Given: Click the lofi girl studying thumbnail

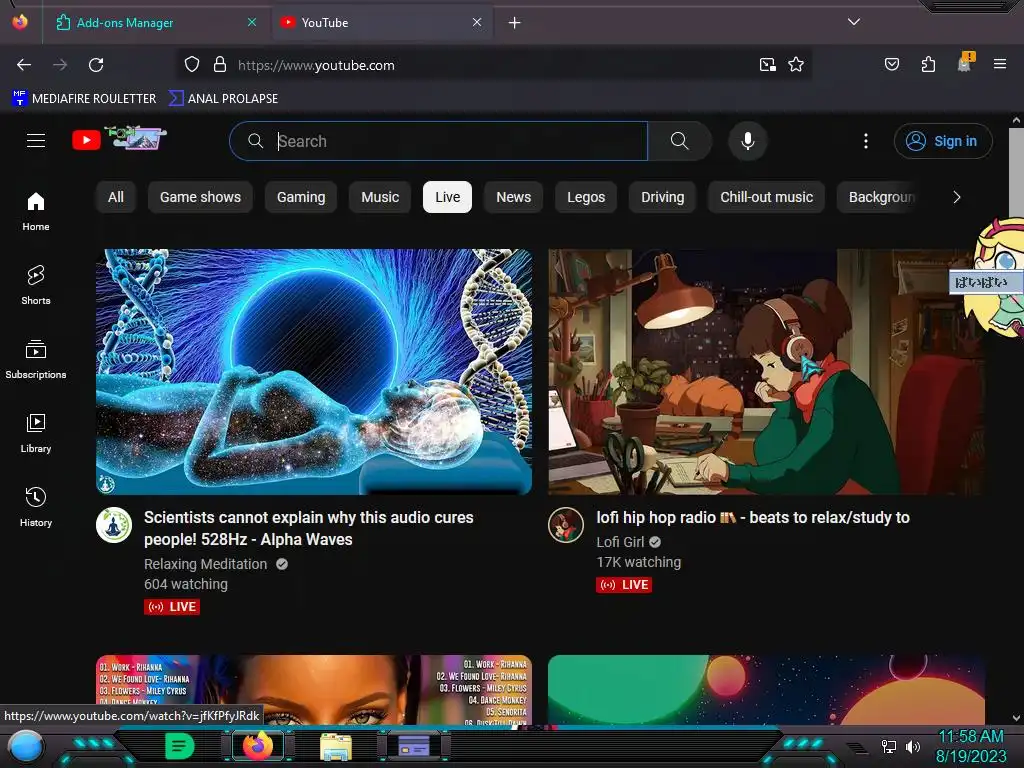Looking at the screenshot, I should point(766,372).
